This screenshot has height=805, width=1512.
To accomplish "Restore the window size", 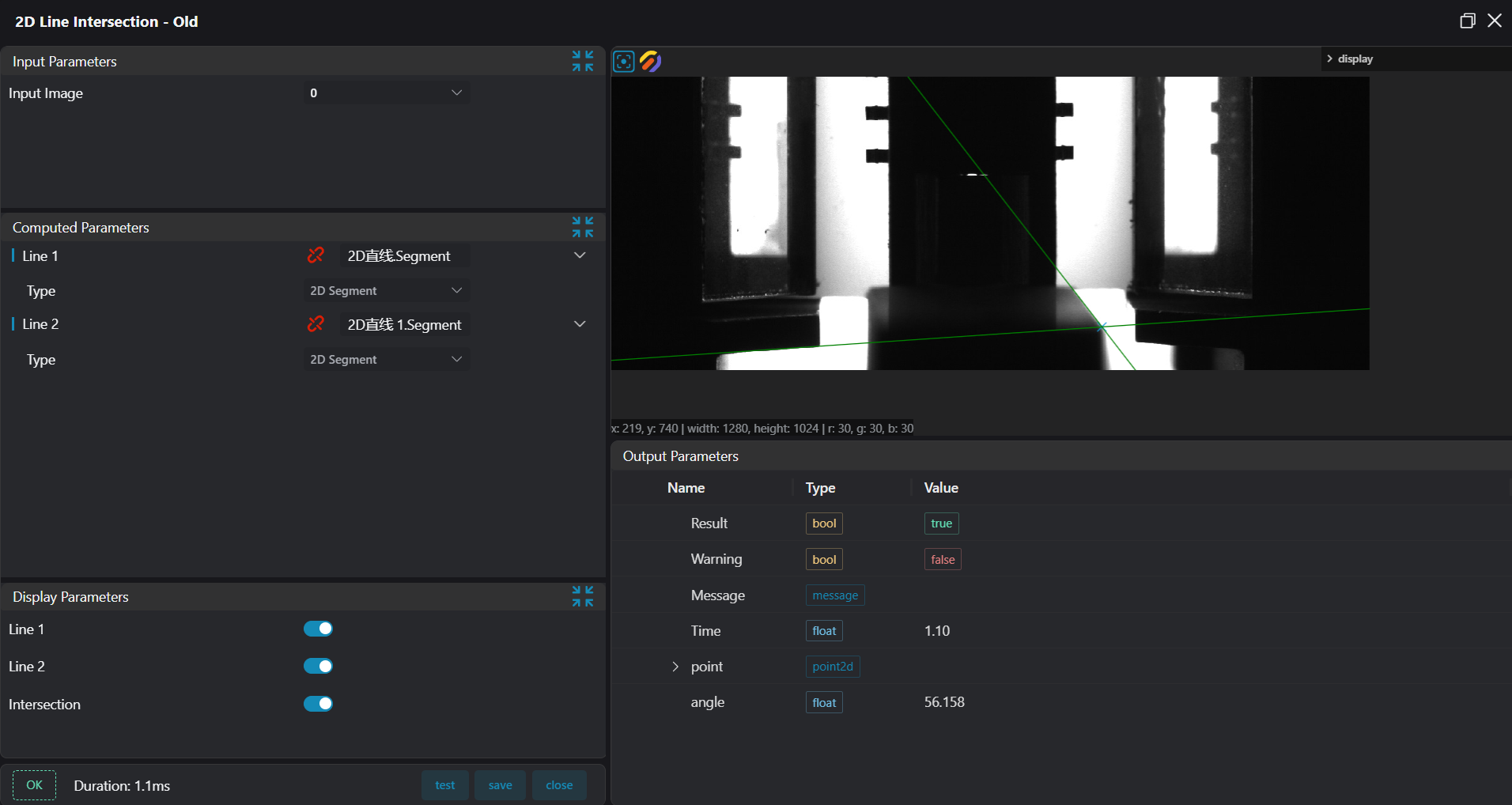I will (x=1467, y=21).
